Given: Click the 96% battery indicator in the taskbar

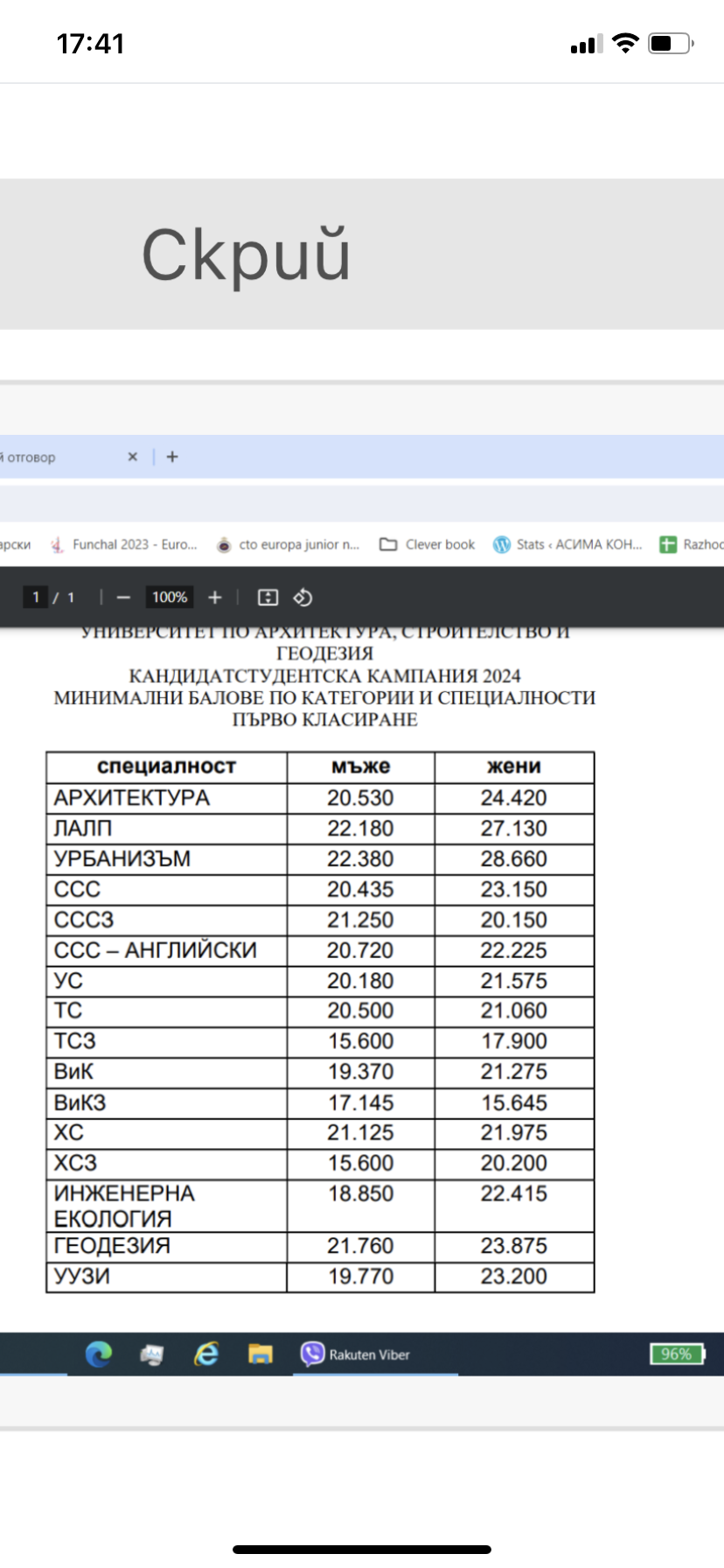Looking at the screenshot, I should tap(677, 1354).
